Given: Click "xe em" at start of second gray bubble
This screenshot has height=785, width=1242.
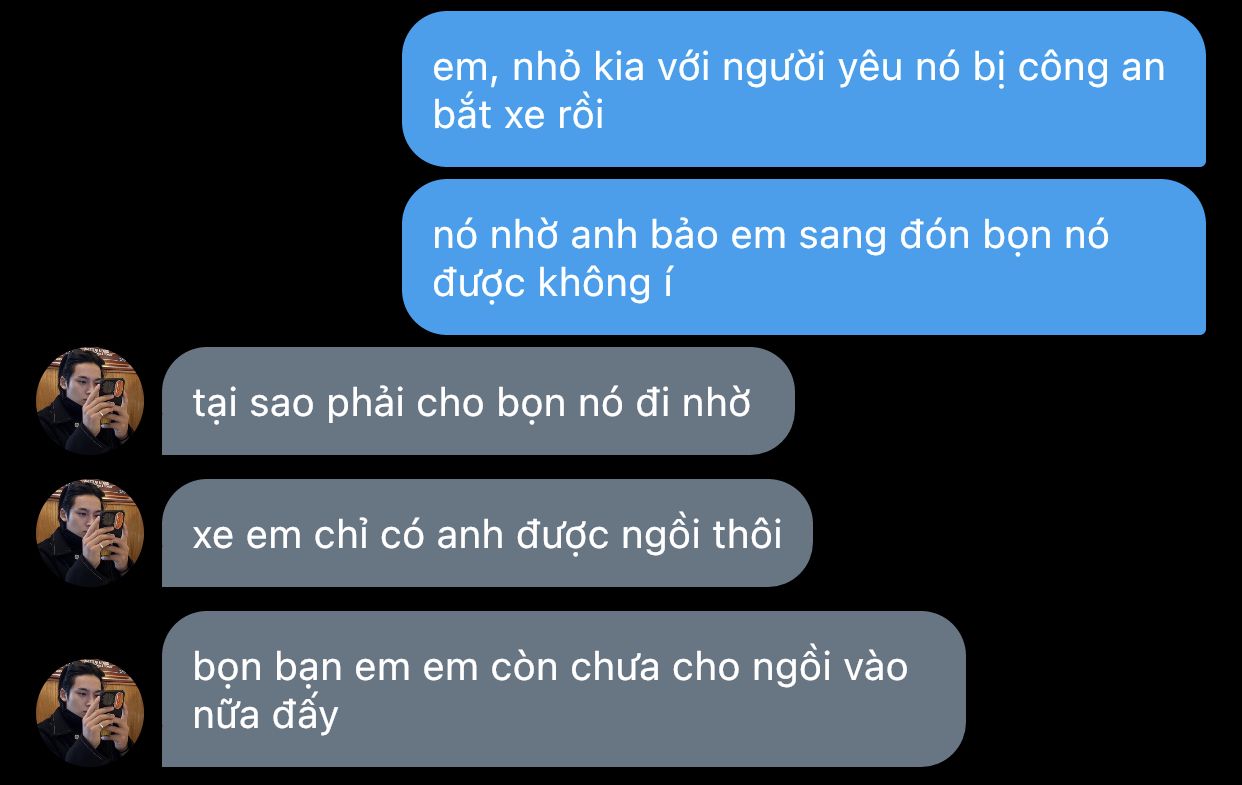Looking at the screenshot, I should point(246,536).
